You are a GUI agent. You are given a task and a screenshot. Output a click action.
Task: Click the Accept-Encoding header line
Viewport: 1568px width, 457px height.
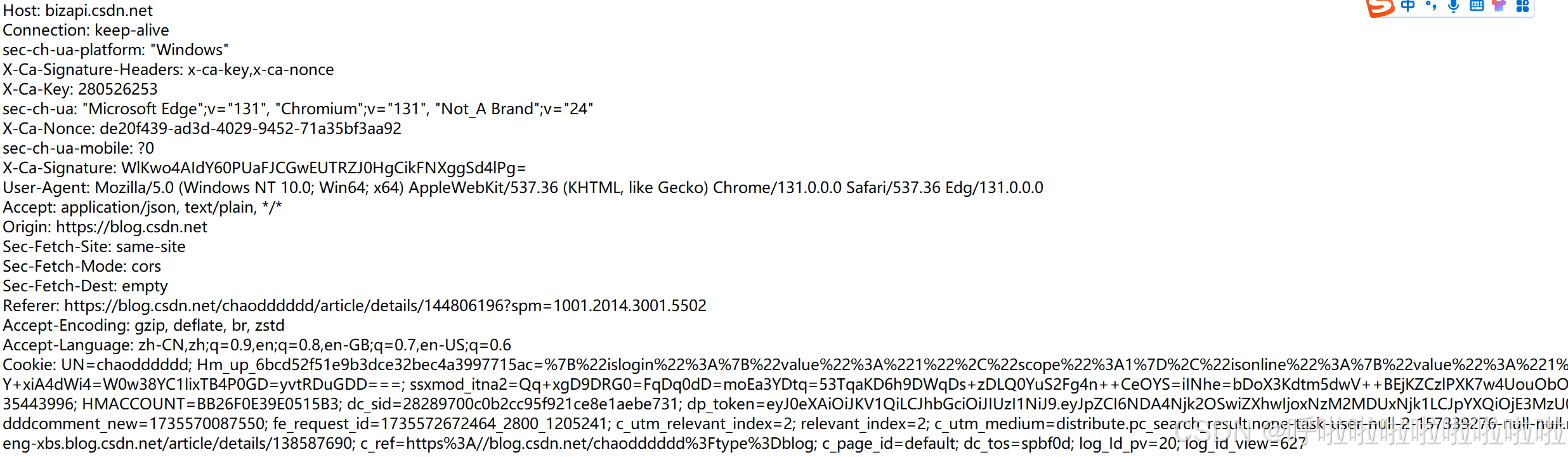tap(144, 326)
